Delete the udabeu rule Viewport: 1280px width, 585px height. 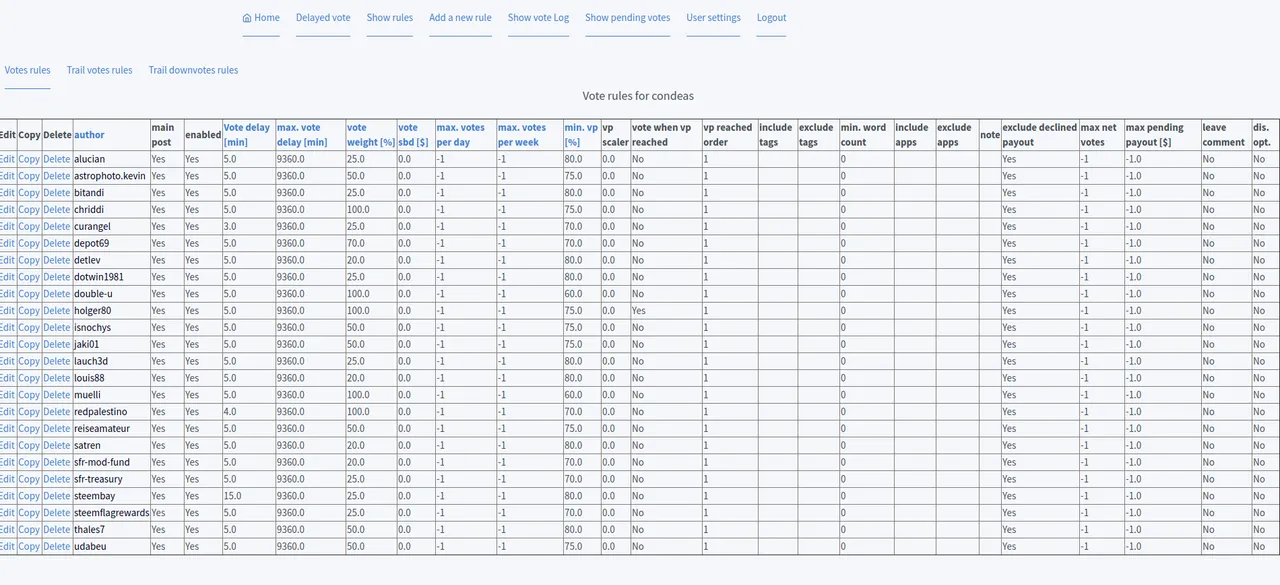(57, 547)
